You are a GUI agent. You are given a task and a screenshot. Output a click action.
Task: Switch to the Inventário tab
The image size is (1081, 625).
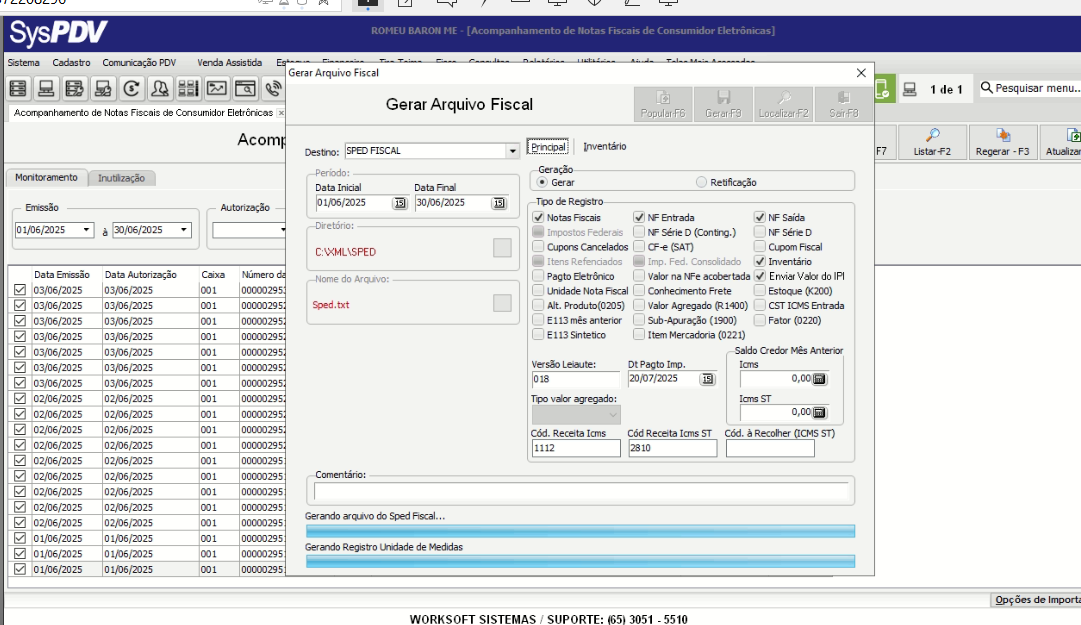pos(605,147)
